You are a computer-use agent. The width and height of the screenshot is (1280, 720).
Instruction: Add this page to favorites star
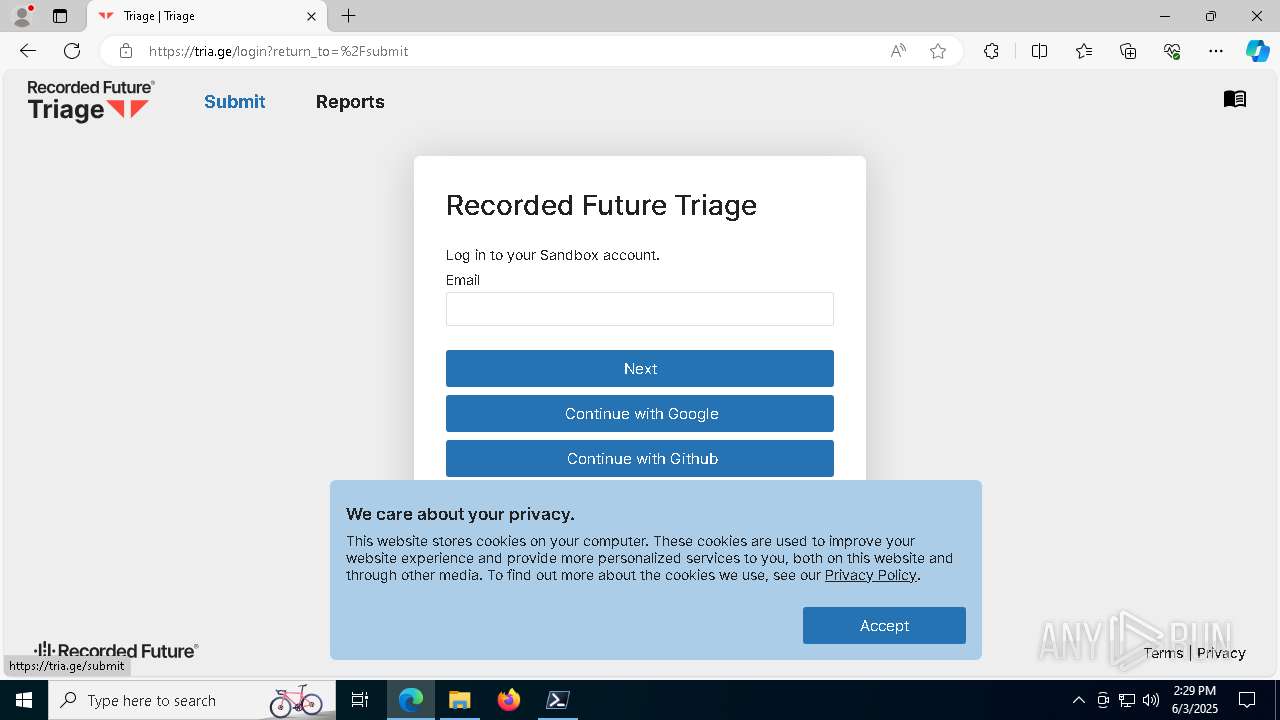tap(938, 51)
